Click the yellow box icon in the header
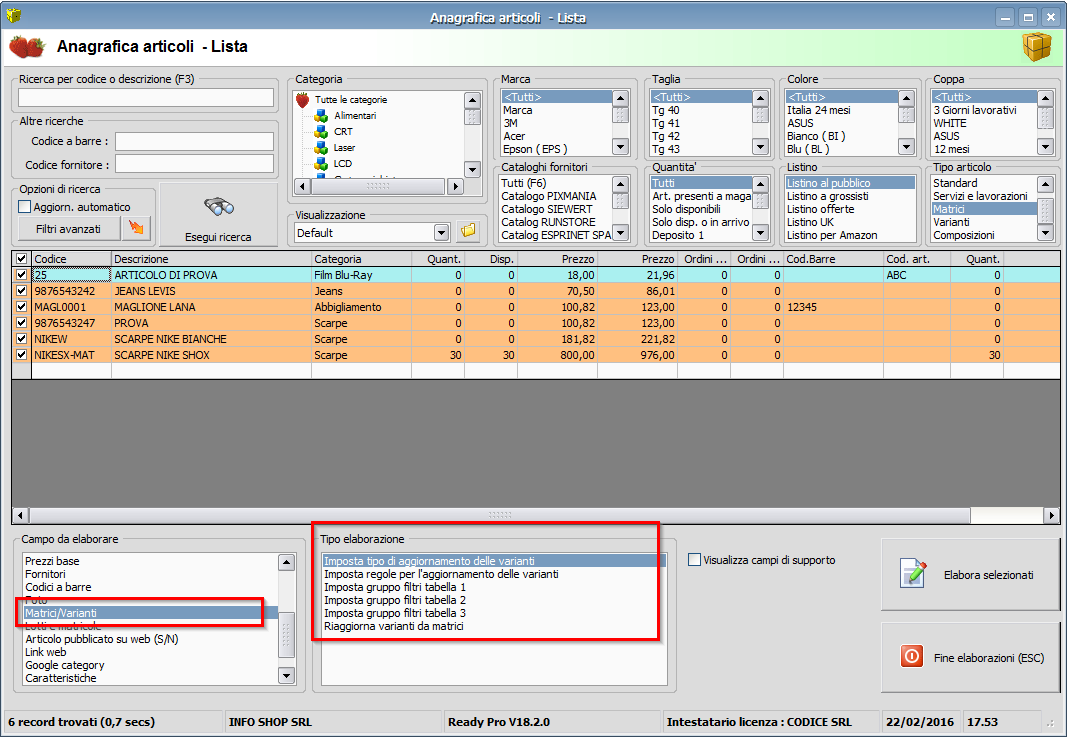Viewport: 1067px width, 737px height. pos(1036,46)
